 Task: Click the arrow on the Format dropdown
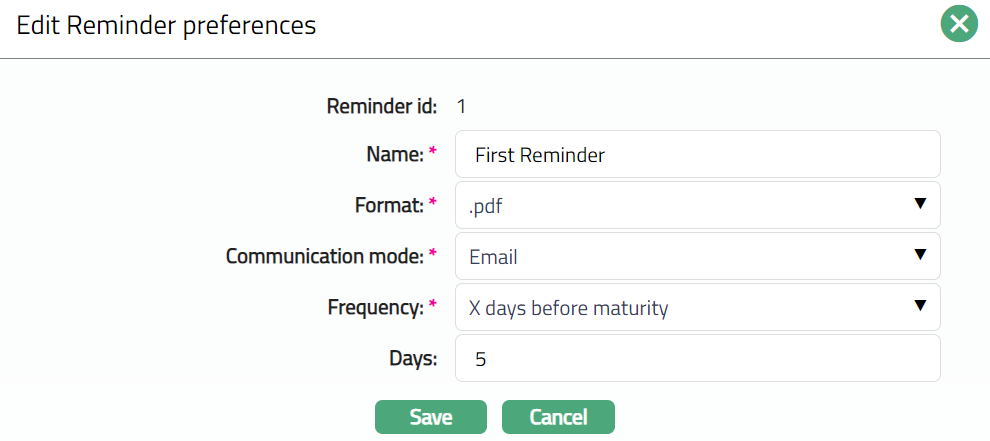[x=920, y=204]
